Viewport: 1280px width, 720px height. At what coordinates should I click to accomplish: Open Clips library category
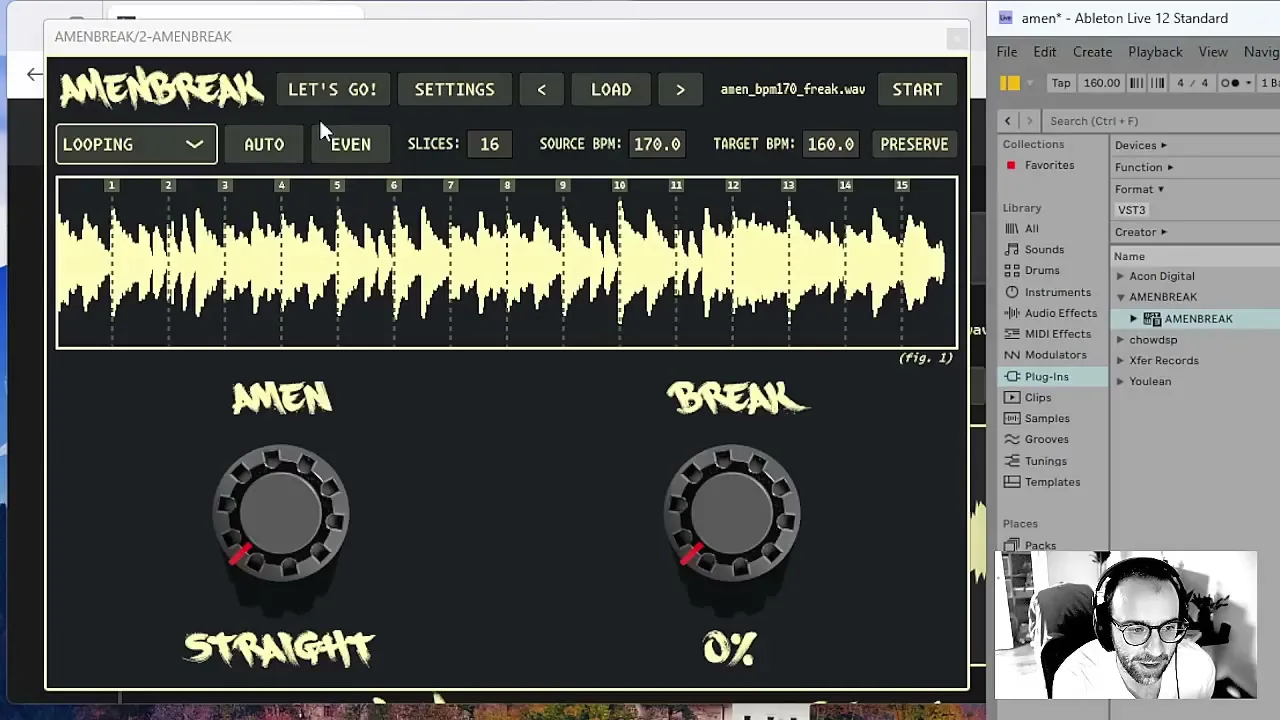coord(1037,397)
